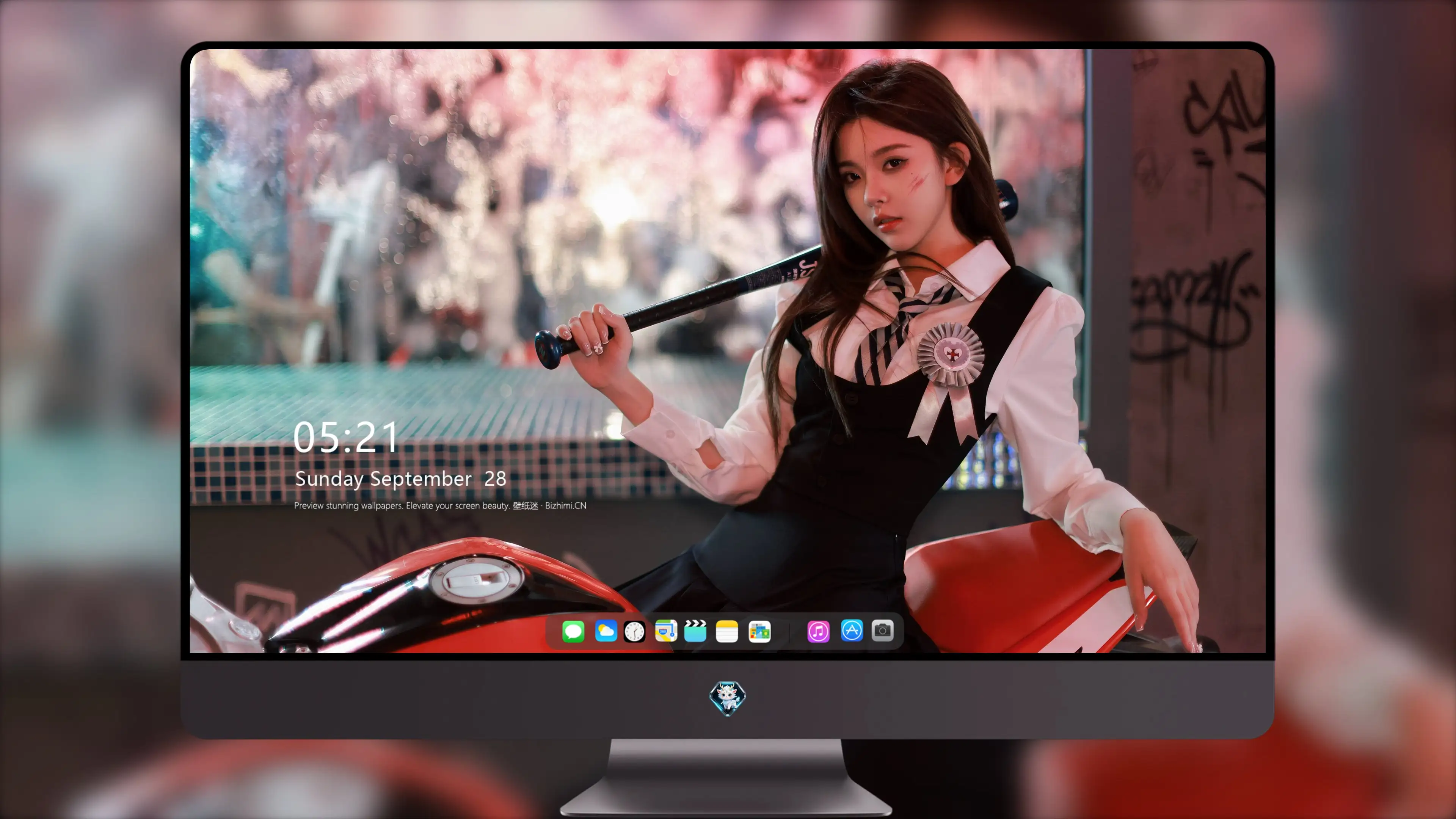Image resolution: width=1456 pixels, height=819 pixels.
Task: Open the Pages-style document app icon
Action: [759, 631]
